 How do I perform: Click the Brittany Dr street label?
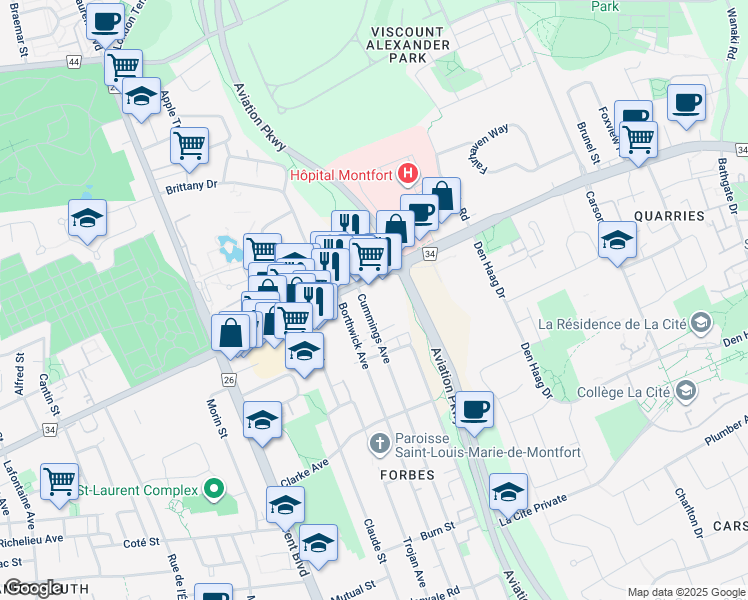point(191,186)
